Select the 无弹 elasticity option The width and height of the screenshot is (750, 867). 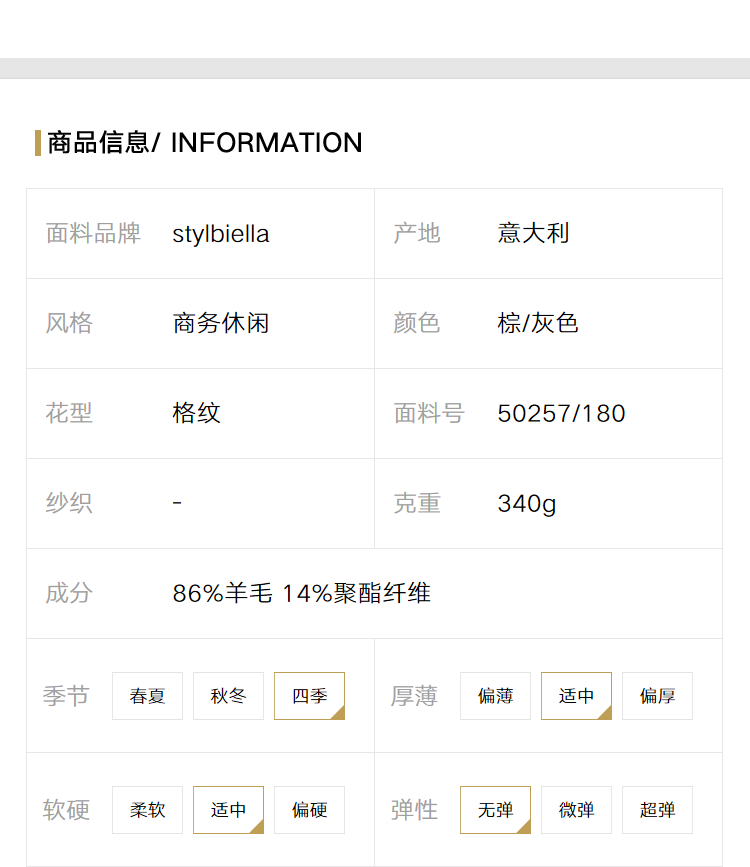[x=495, y=809]
